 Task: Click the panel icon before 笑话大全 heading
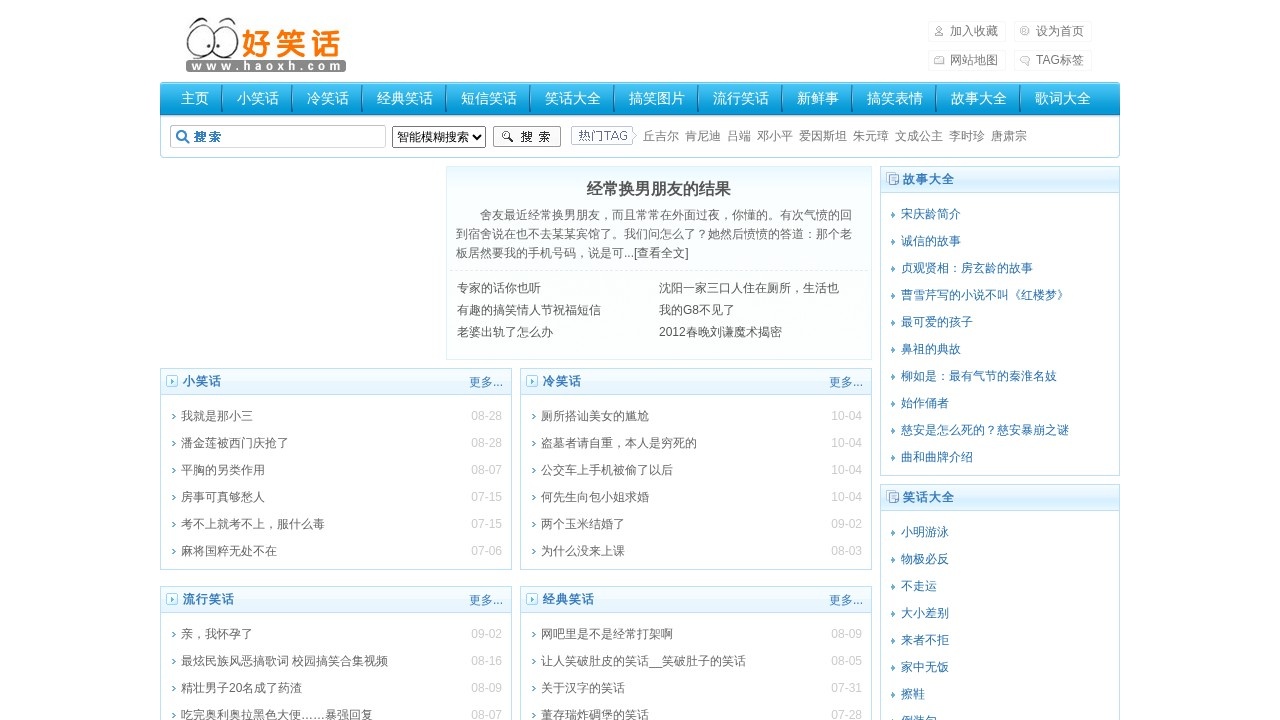click(x=892, y=497)
